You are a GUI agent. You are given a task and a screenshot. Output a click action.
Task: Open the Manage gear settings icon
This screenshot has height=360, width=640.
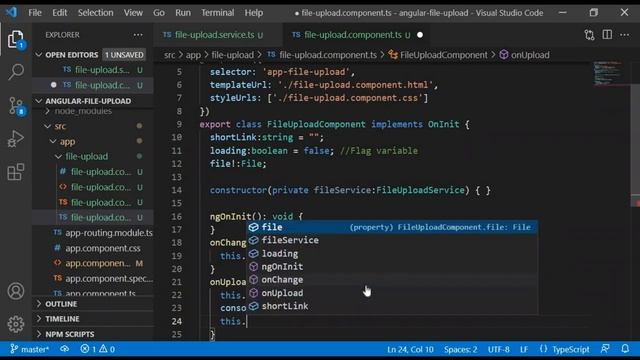(16, 324)
